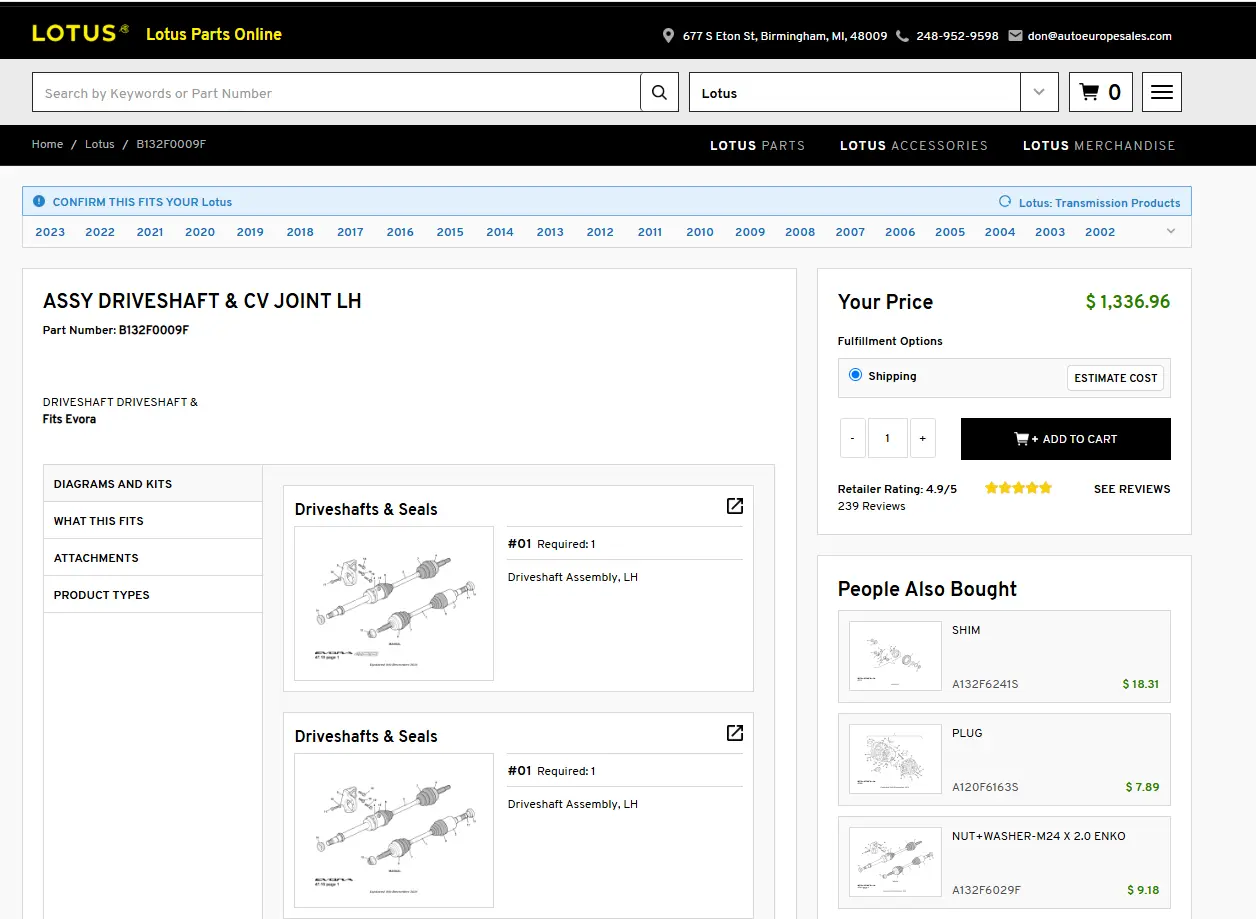Open second Driveshafts & Seals diagram thumbnail

(x=394, y=830)
